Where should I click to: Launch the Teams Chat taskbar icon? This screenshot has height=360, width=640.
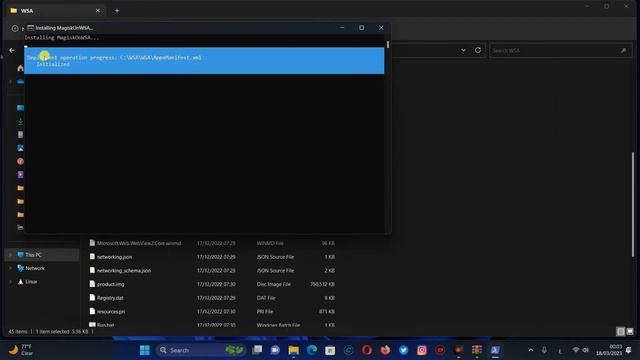[x=275, y=350]
